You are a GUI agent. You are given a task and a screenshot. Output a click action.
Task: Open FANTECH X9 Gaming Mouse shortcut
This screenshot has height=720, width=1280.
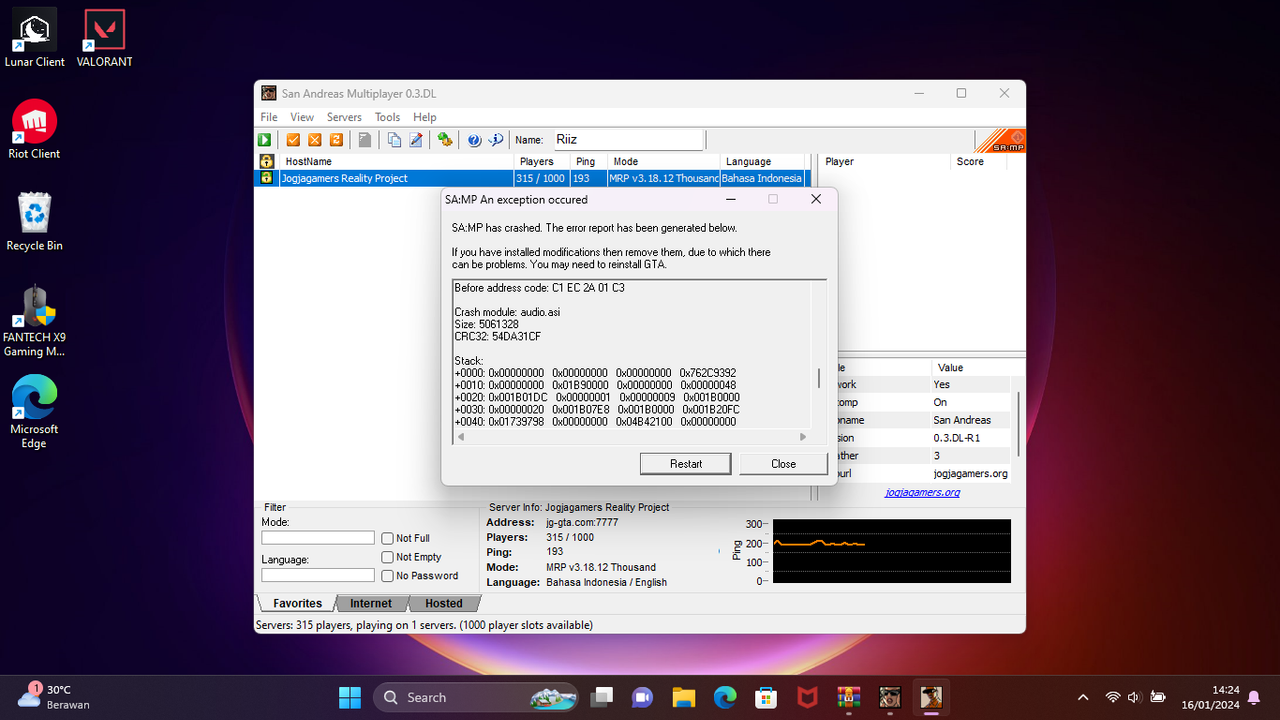[x=34, y=320]
